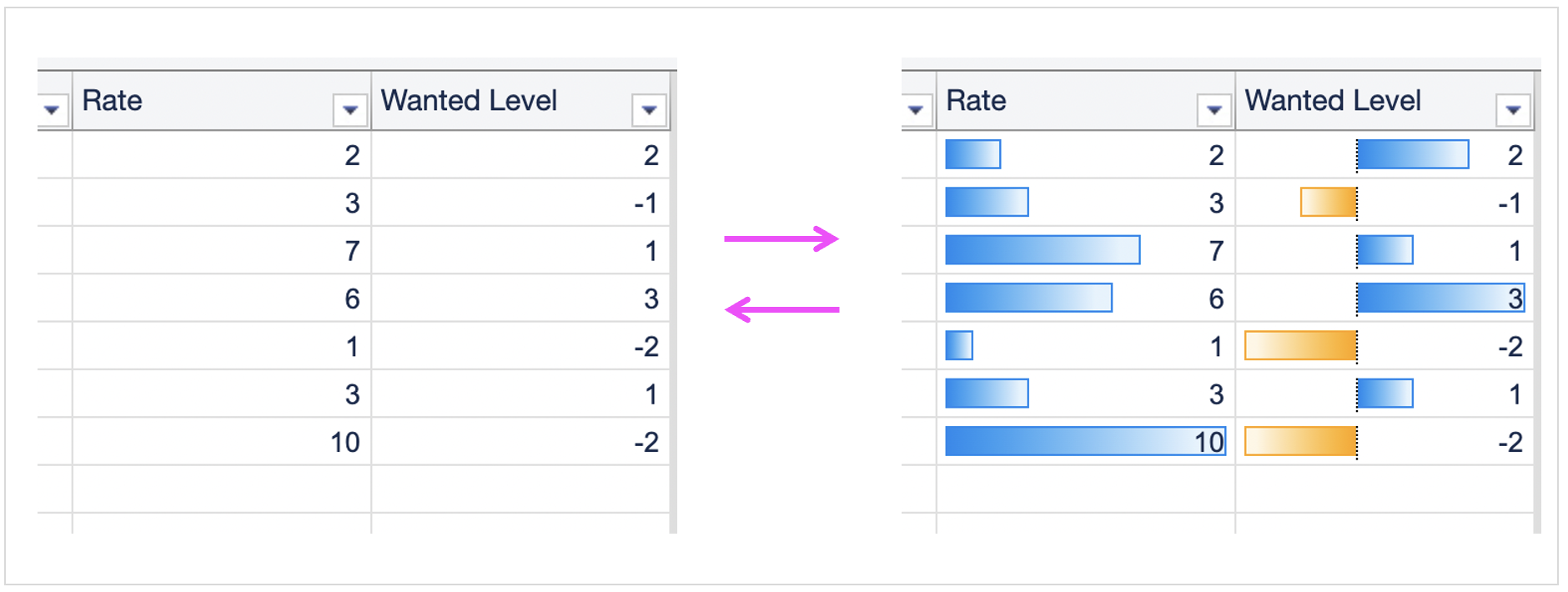Image resolution: width=1568 pixels, height=592 pixels.
Task: Click the cut-off dropdown arrow left of plain-table Rate
Action: click(52, 110)
